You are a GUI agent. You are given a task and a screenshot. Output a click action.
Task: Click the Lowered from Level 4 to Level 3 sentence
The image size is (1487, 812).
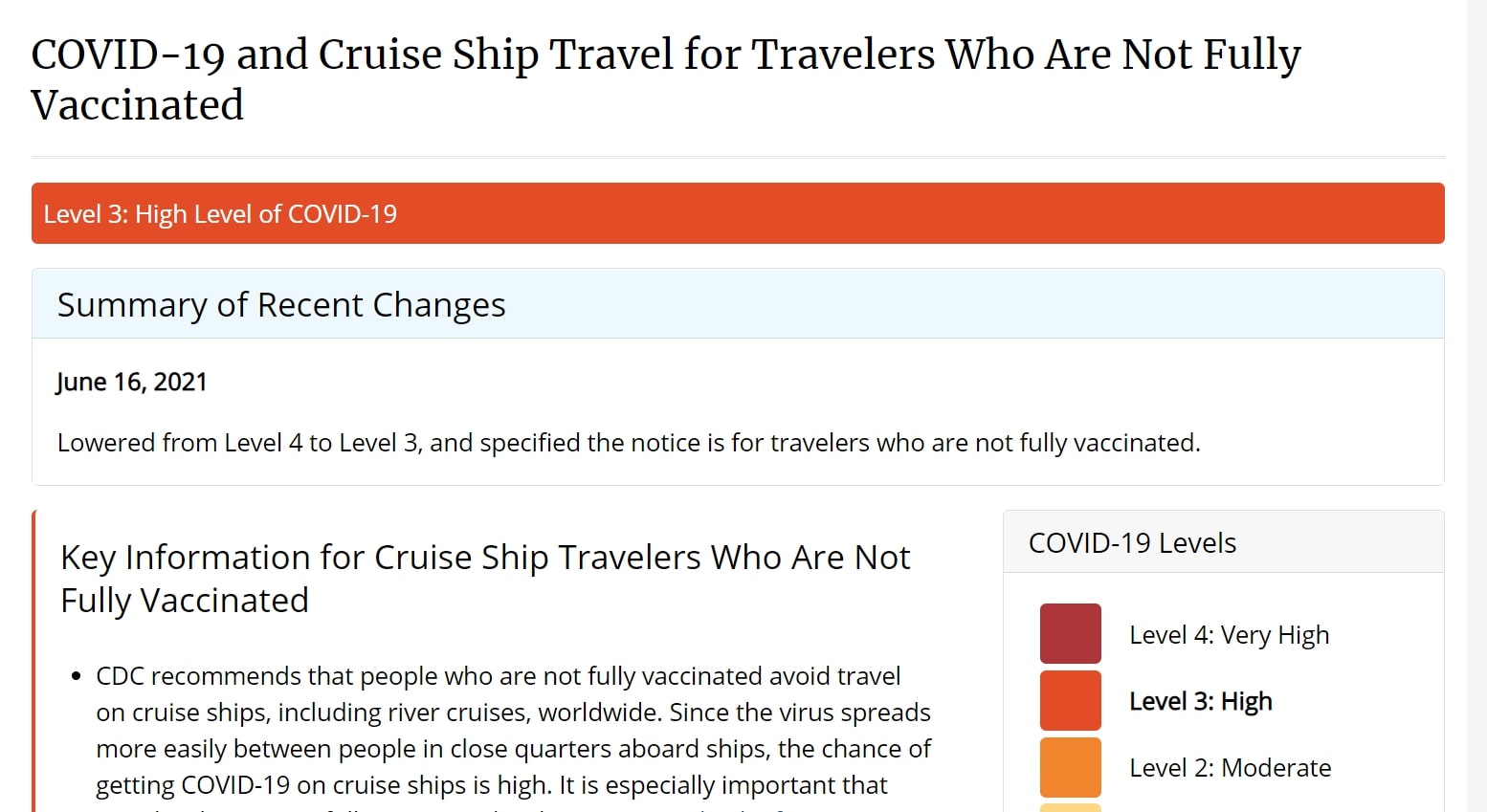click(629, 443)
